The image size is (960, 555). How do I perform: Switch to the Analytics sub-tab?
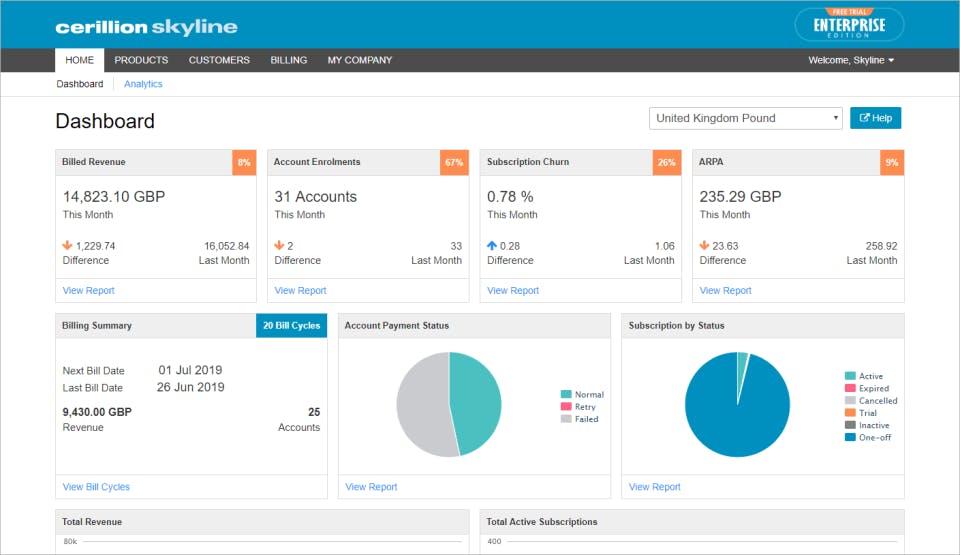click(143, 84)
